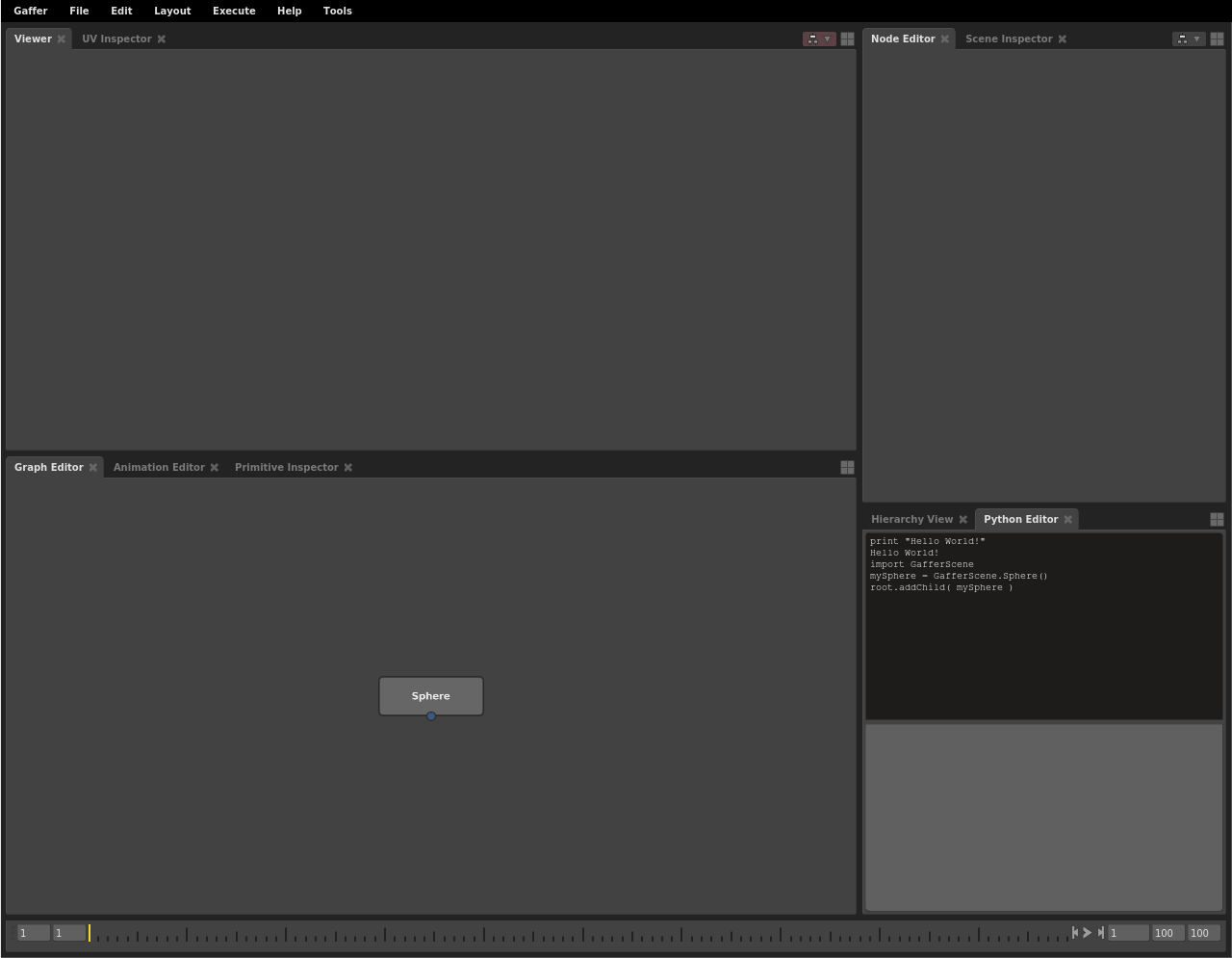Switch to the Hierarchy View tab
Screen dimensions: 1232x958
911,520
